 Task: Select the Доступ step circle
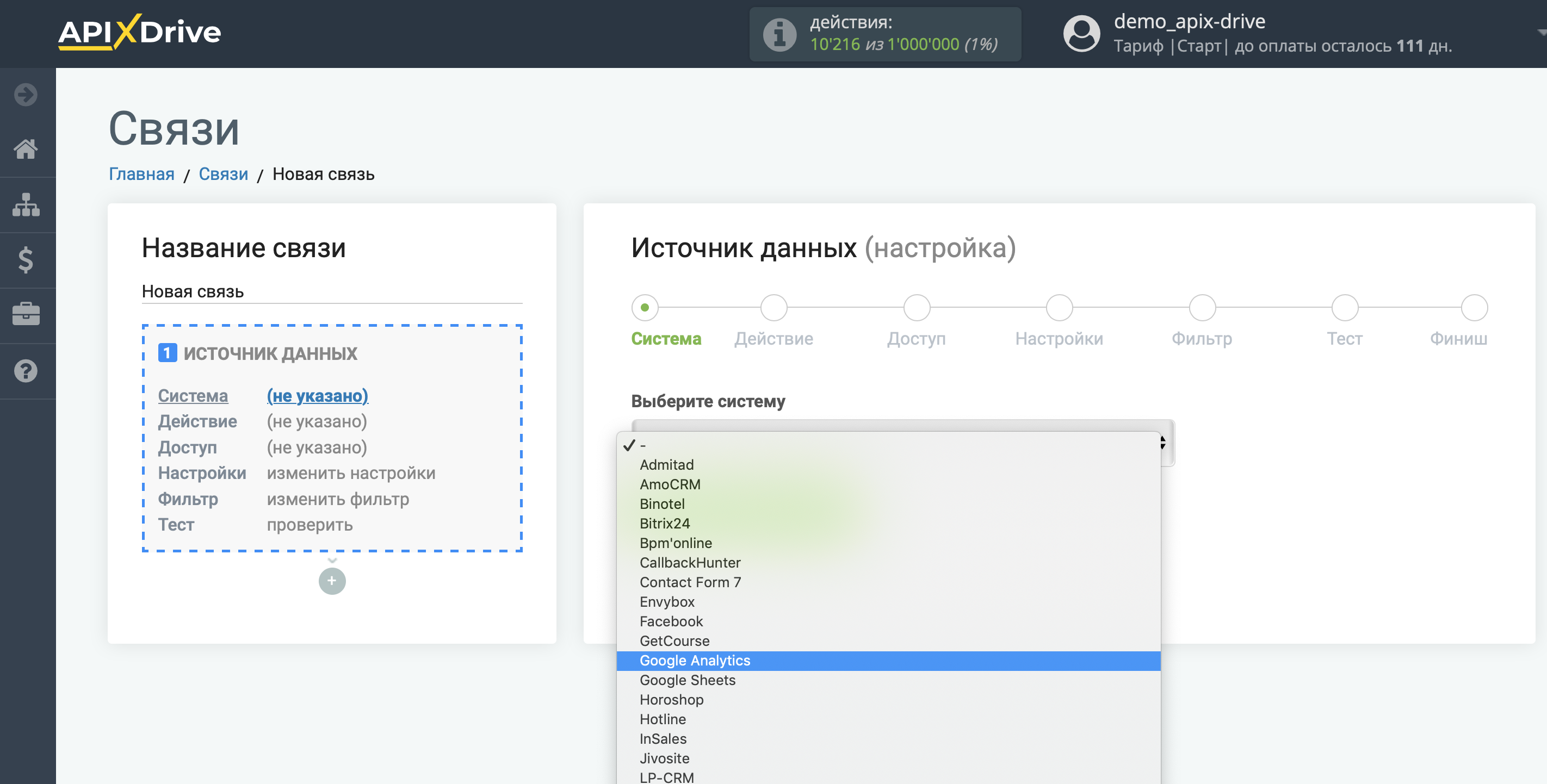click(x=917, y=307)
